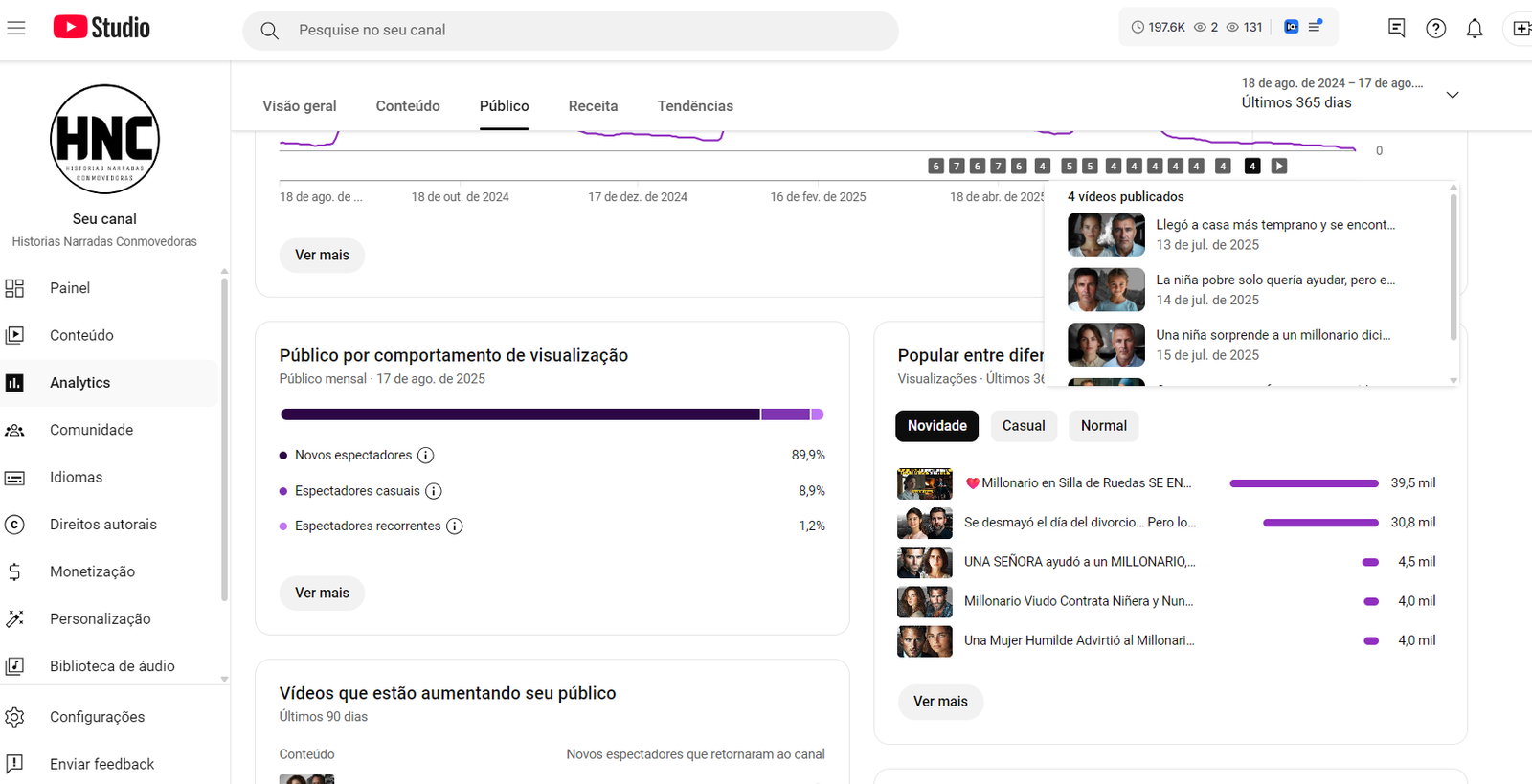Image resolution: width=1532 pixels, height=784 pixels.
Task: Switch to the Conteúdo analytics tab
Action: click(408, 106)
